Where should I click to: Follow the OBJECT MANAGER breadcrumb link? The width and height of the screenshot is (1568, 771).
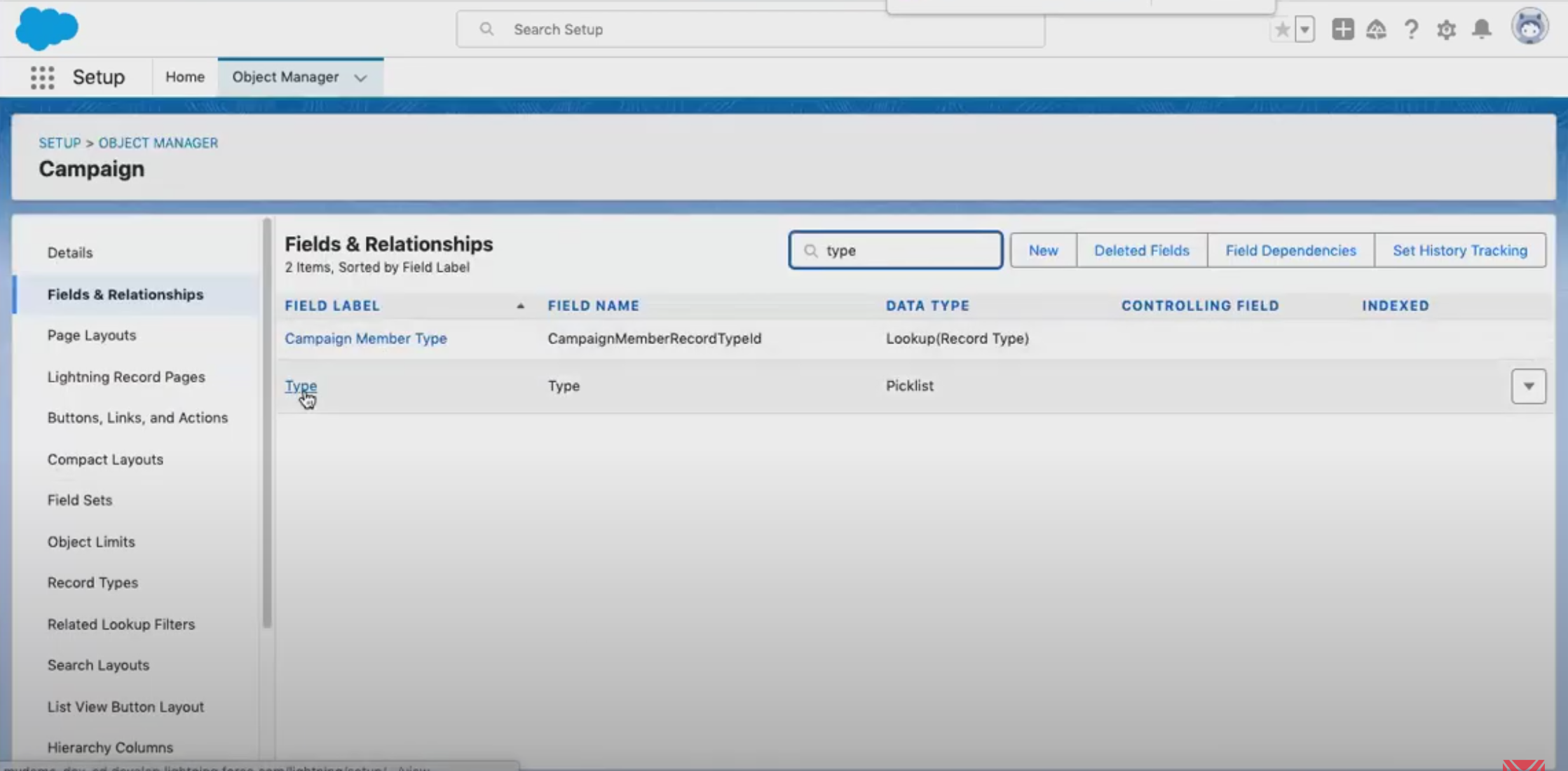(x=158, y=143)
